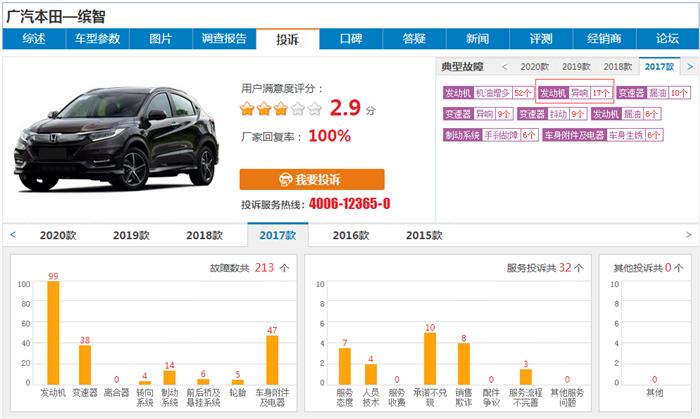Go to the 调查报告 tab
This screenshot has height=419, width=700.
[224, 39]
